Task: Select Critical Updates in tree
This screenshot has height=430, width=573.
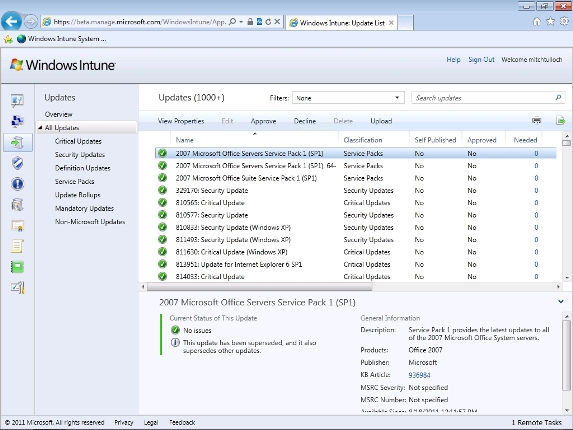Action: pyautogui.click(x=78, y=141)
